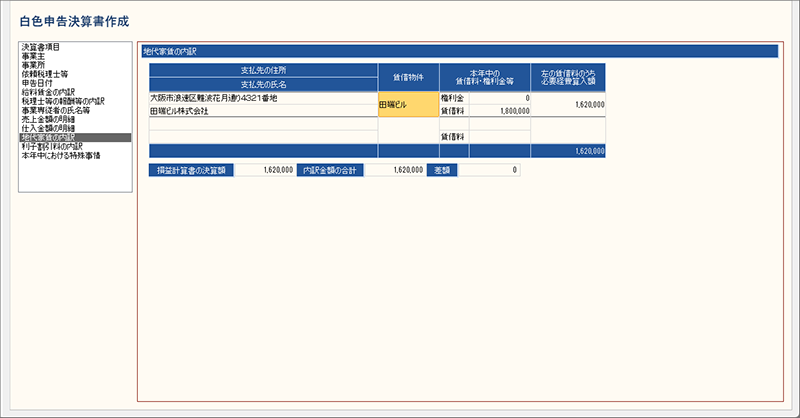Select 税理士等の報酬等の内訳 list item
The width and height of the screenshot is (800, 418).
tap(62, 101)
